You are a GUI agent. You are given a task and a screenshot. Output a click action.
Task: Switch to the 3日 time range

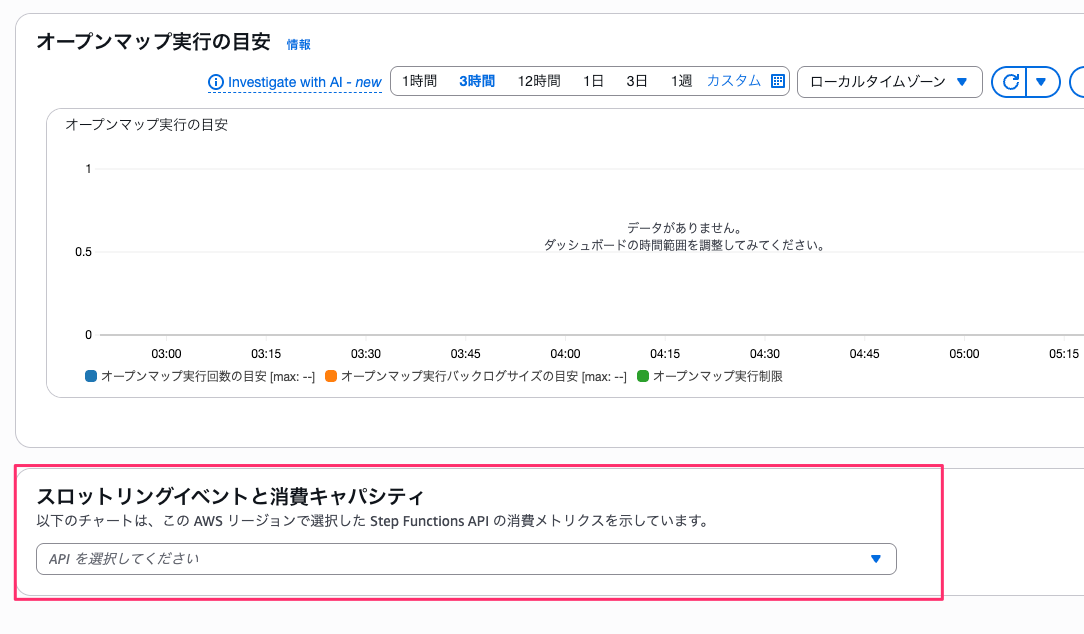pos(637,80)
